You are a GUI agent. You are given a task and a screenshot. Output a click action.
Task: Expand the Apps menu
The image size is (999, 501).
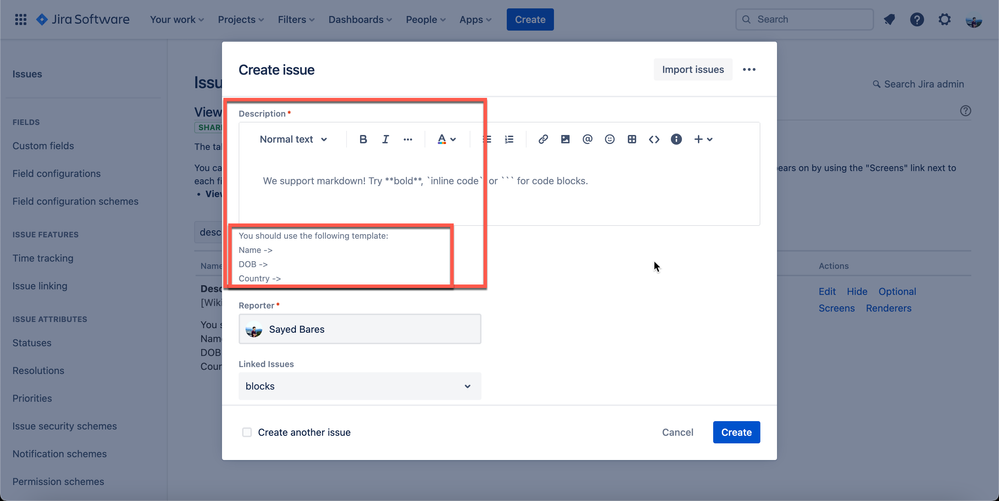click(x=476, y=20)
